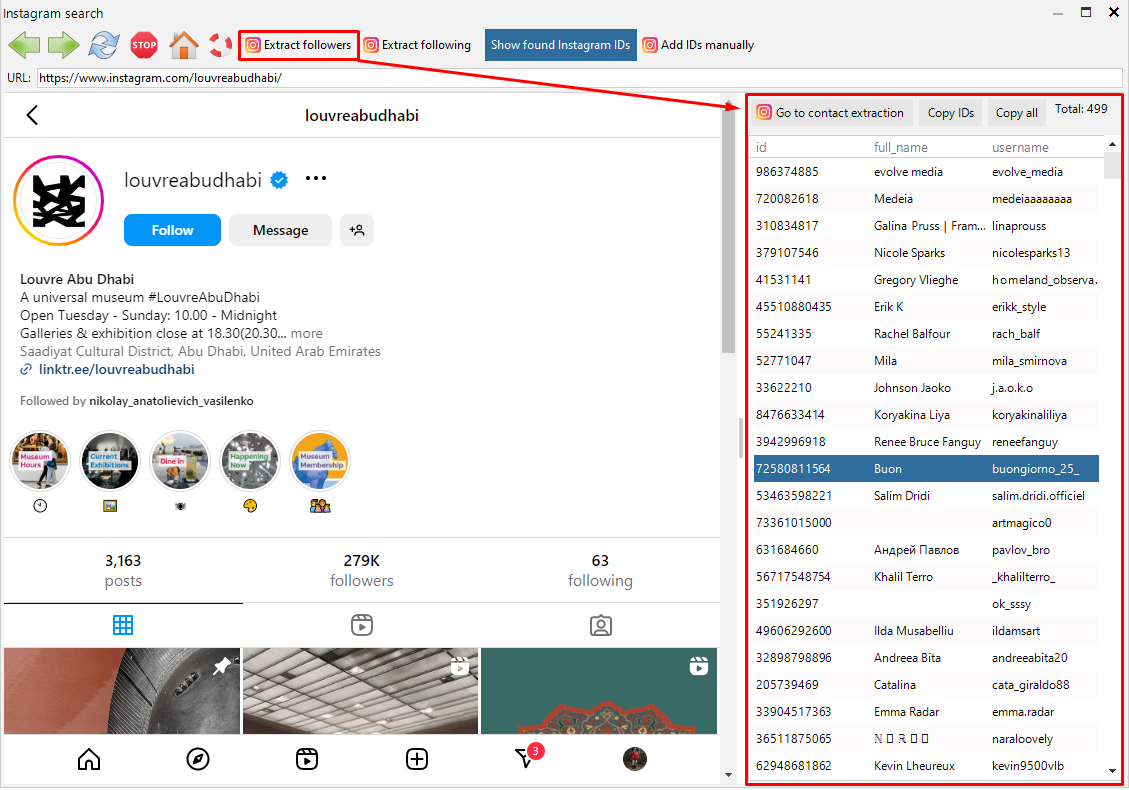The image size is (1129, 790).
Task: Select row with username evolve_media
Action: pyautogui.click(x=926, y=172)
